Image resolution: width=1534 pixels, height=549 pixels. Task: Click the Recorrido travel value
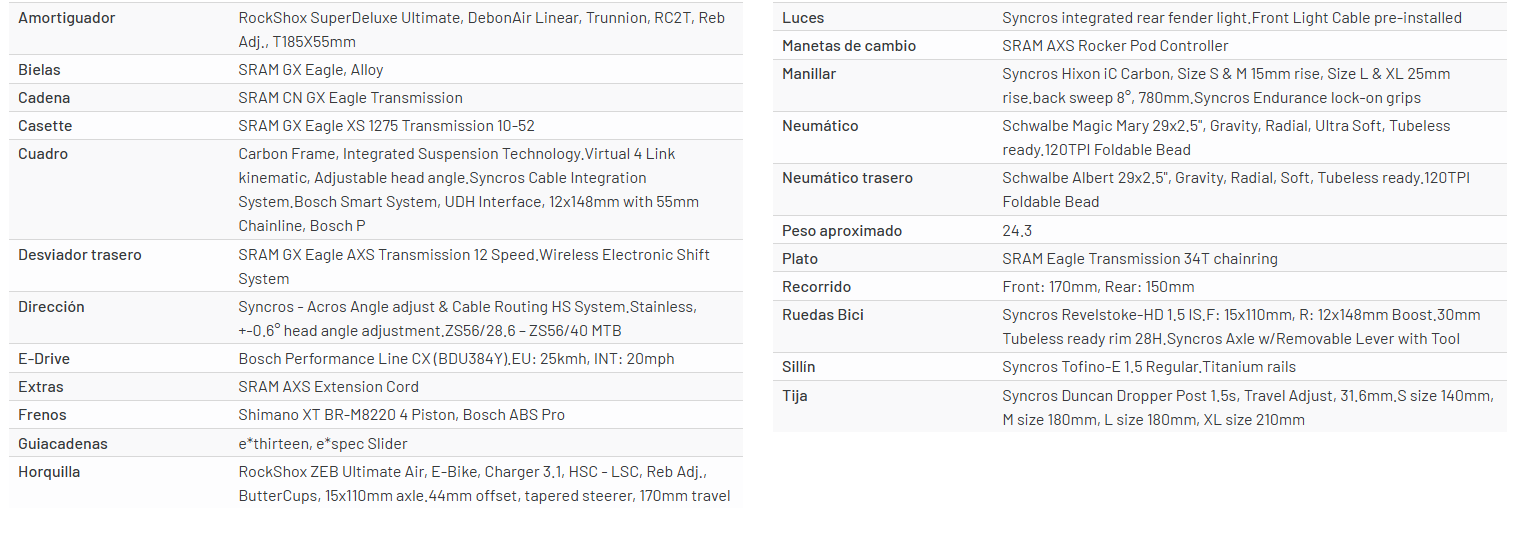(x=1098, y=287)
